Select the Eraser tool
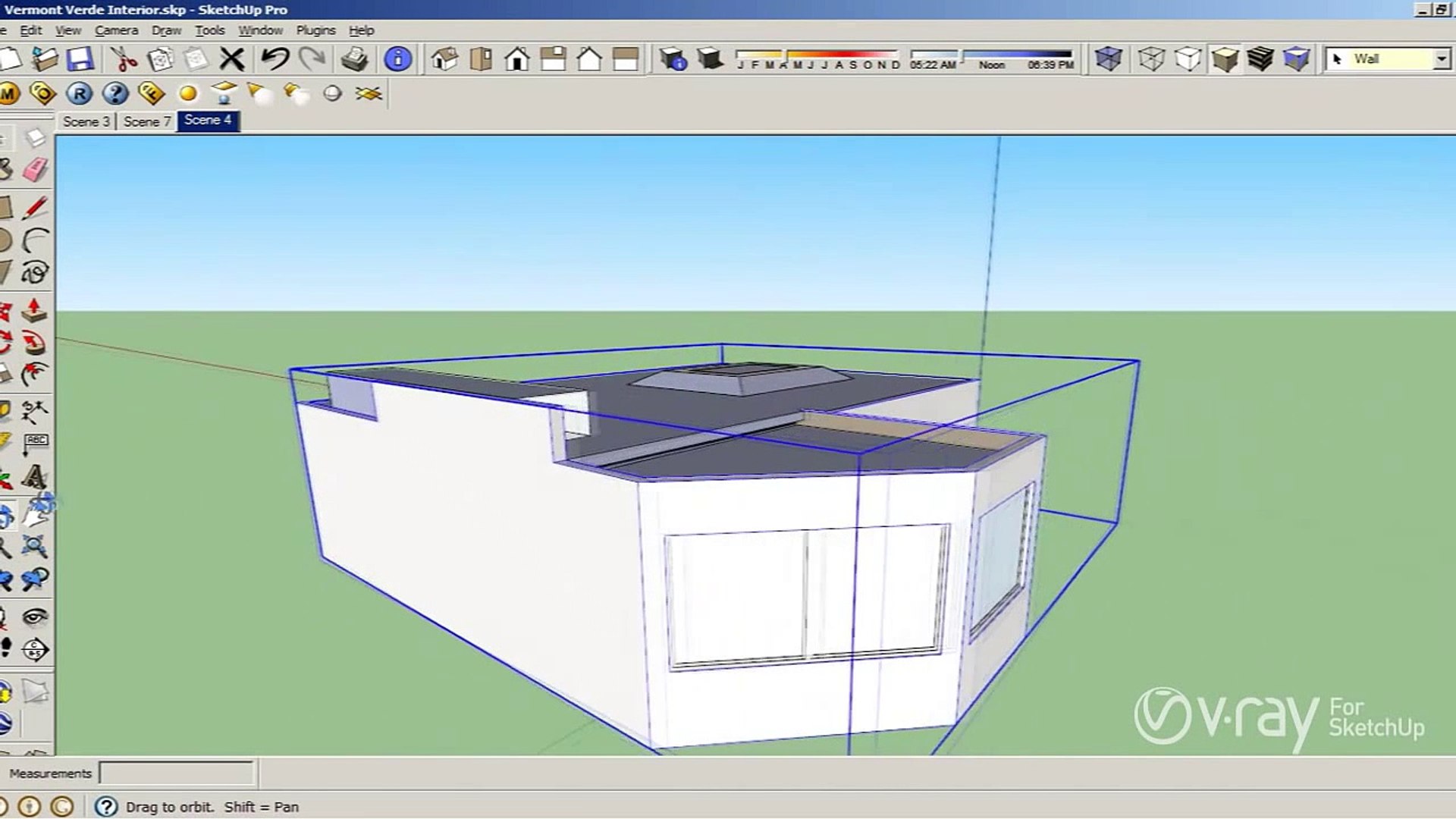This screenshot has width=1456, height=819. [35, 170]
